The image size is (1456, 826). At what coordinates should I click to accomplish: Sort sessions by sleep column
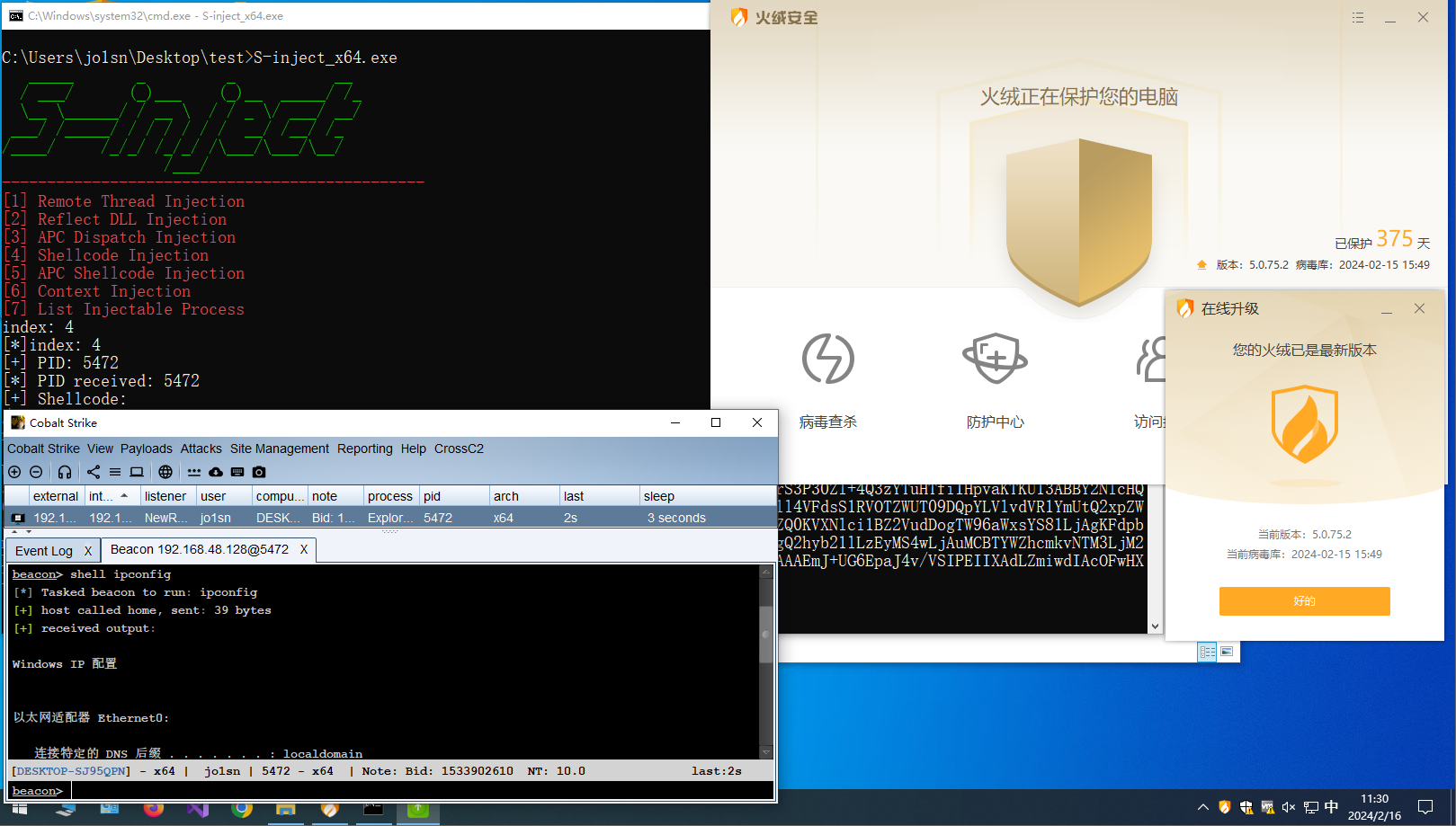click(x=708, y=495)
